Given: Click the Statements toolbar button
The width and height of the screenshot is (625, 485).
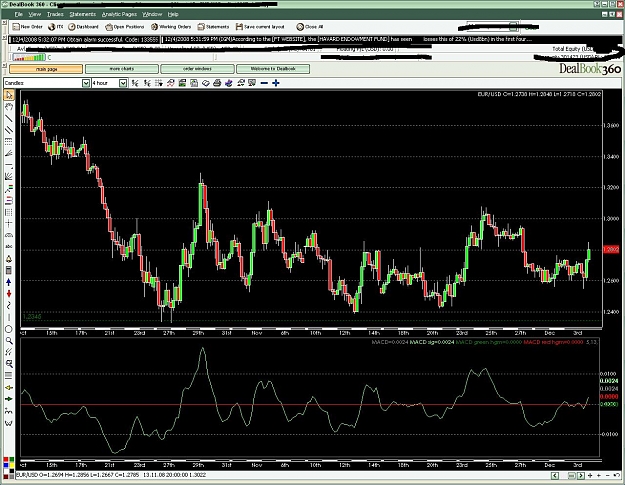Looking at the screenshot, I should pos(213,27).
